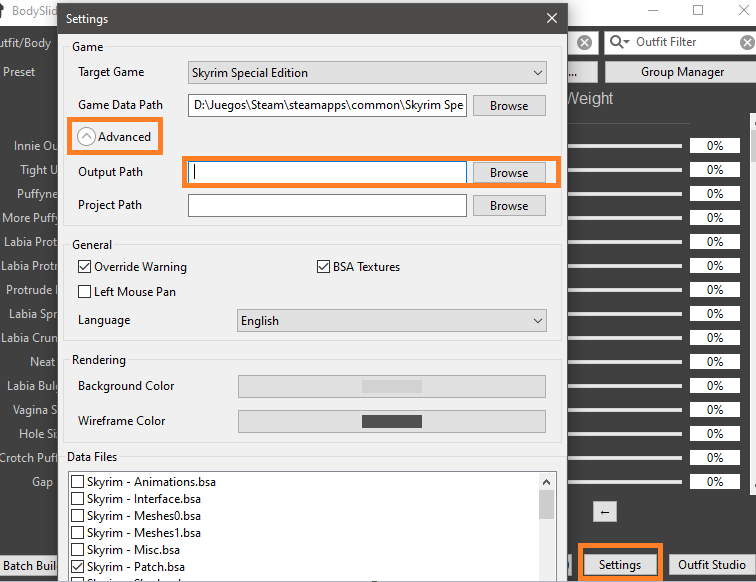Open Outfit Studio from BodySlide

pyautogui.click(x=712, y=565)
